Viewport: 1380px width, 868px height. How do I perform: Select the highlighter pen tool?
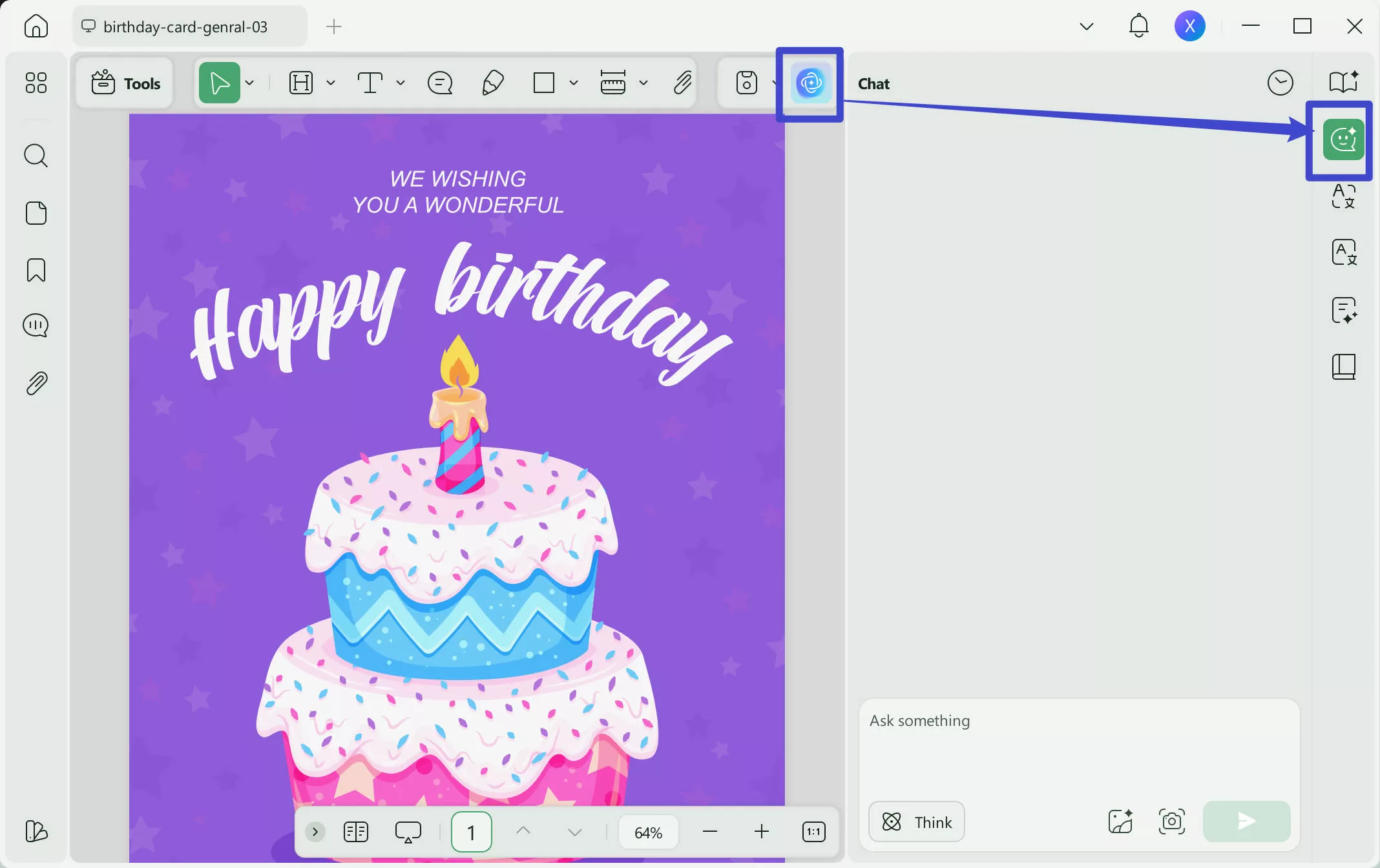[x=492, y=83]
